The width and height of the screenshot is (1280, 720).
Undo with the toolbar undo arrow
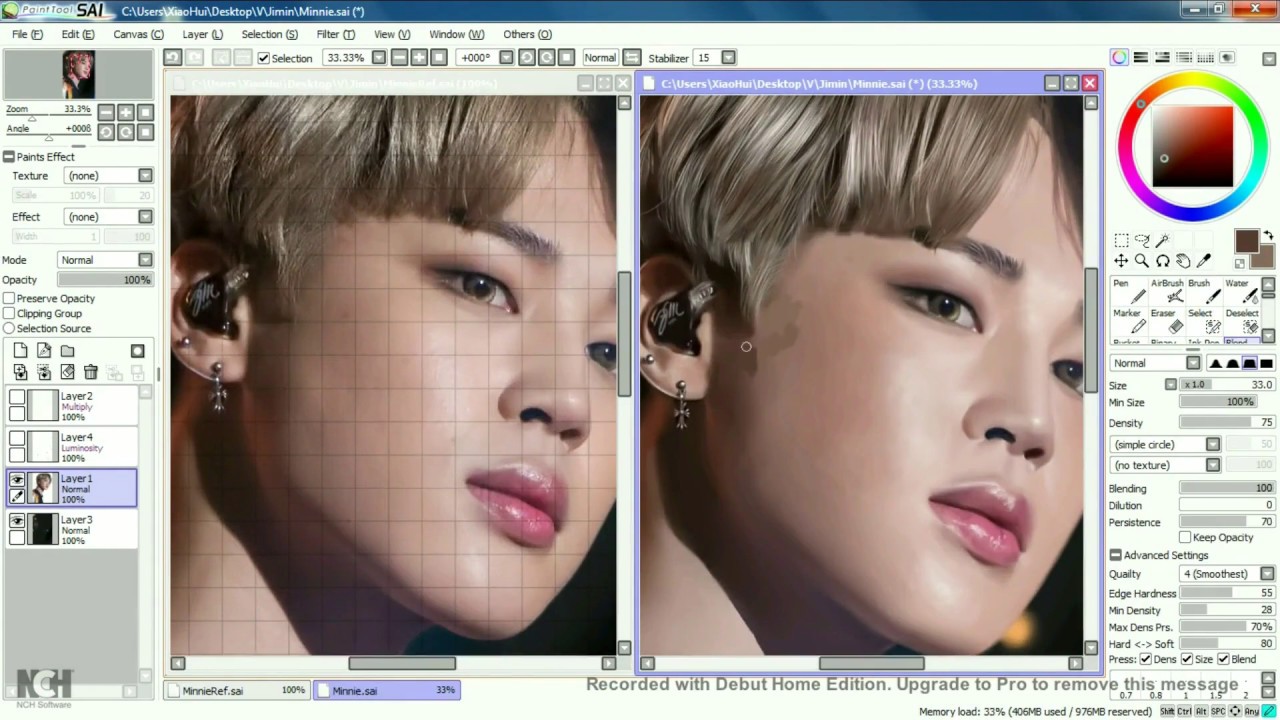(173, 58)
